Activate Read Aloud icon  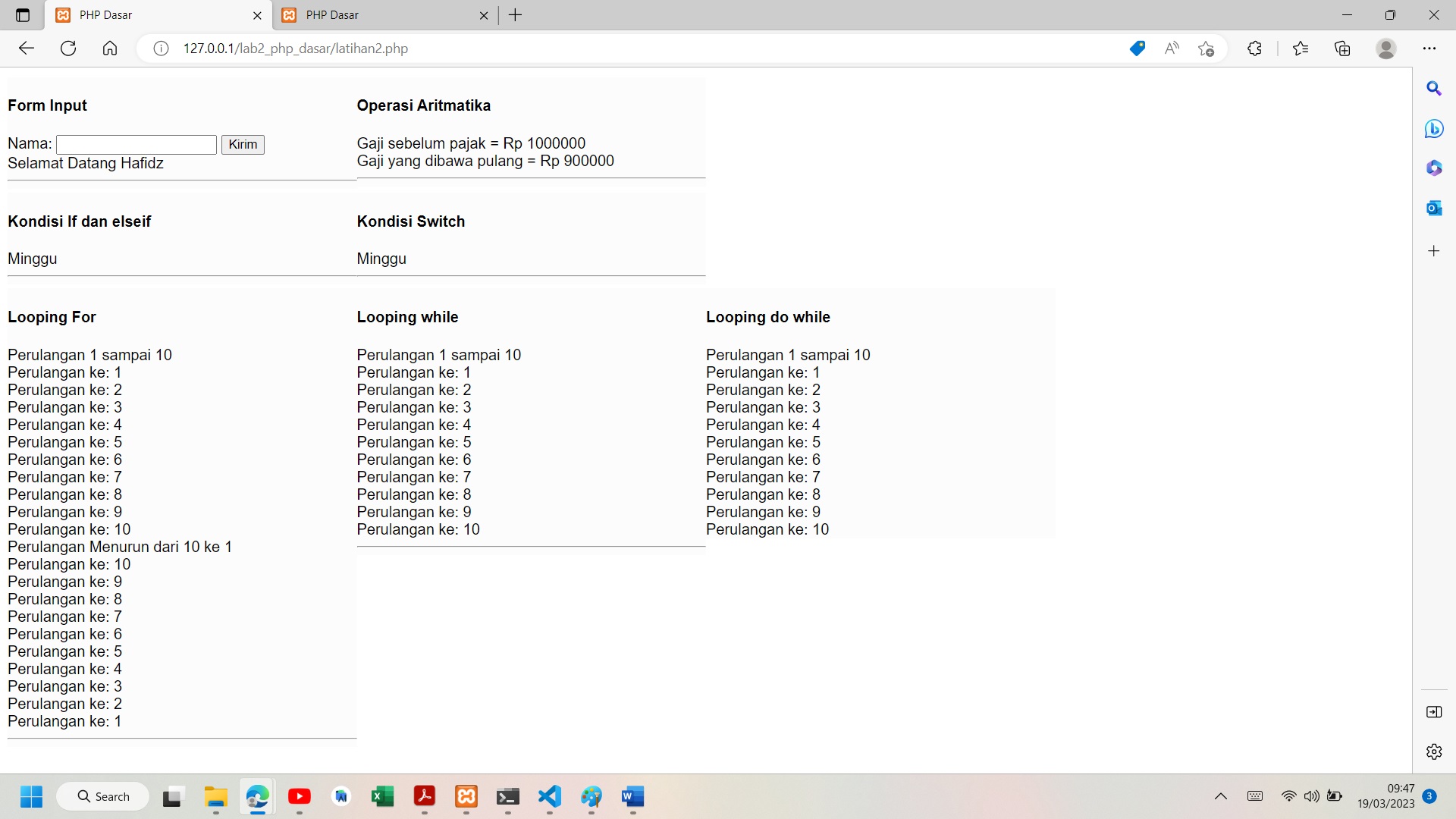1172,49
